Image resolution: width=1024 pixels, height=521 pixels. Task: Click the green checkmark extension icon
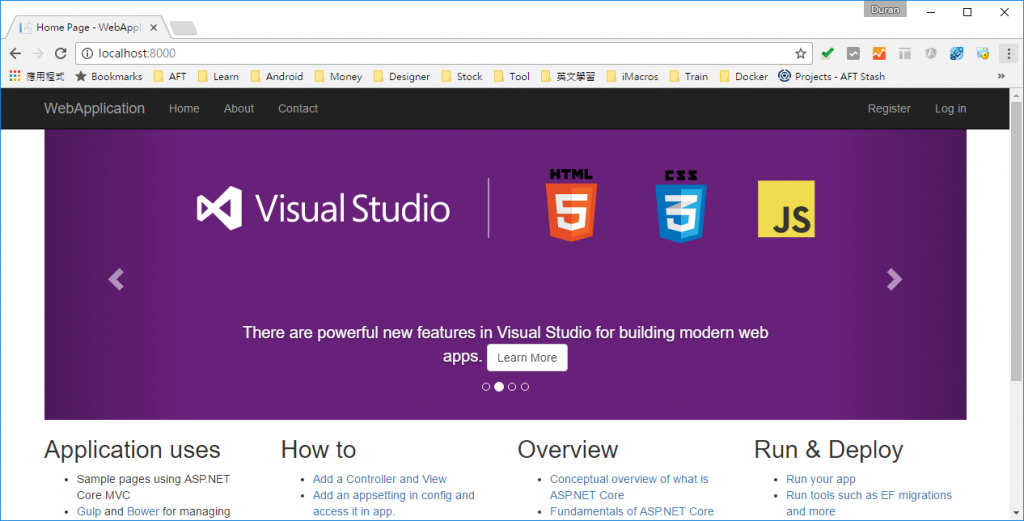click(827, 54)
